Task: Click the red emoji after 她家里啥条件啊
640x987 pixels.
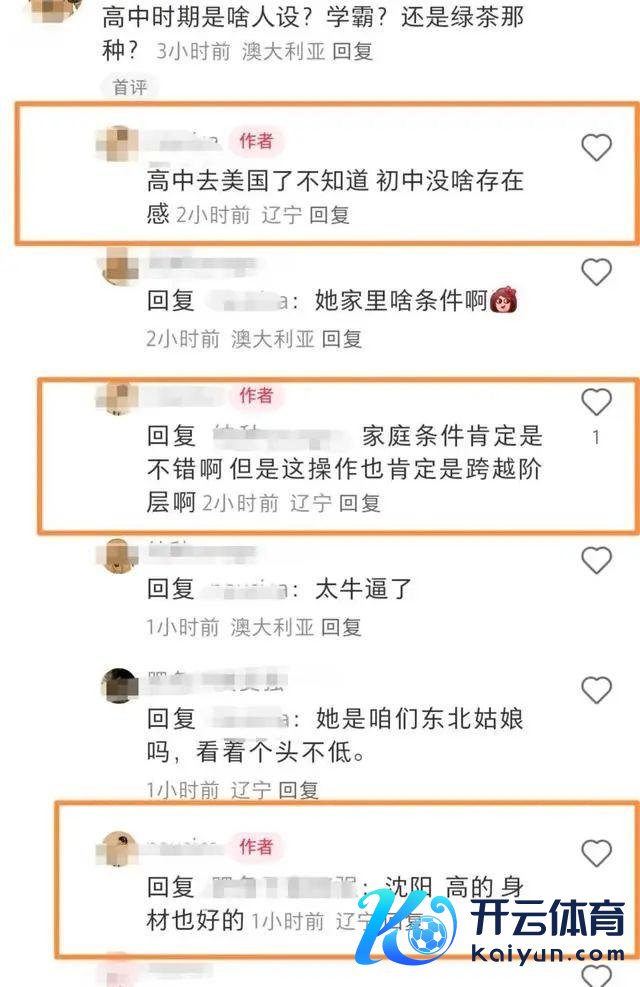Action: [503, 300]
